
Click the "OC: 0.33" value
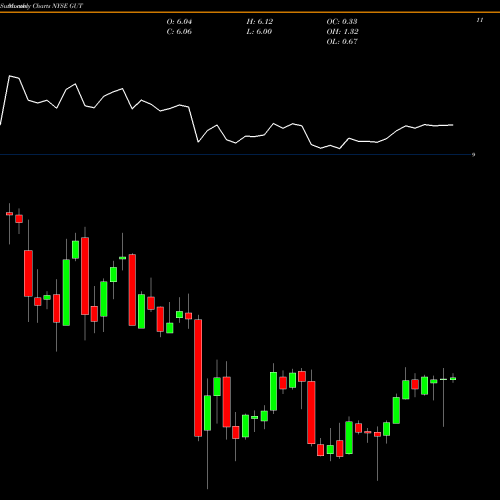(342, 22)
